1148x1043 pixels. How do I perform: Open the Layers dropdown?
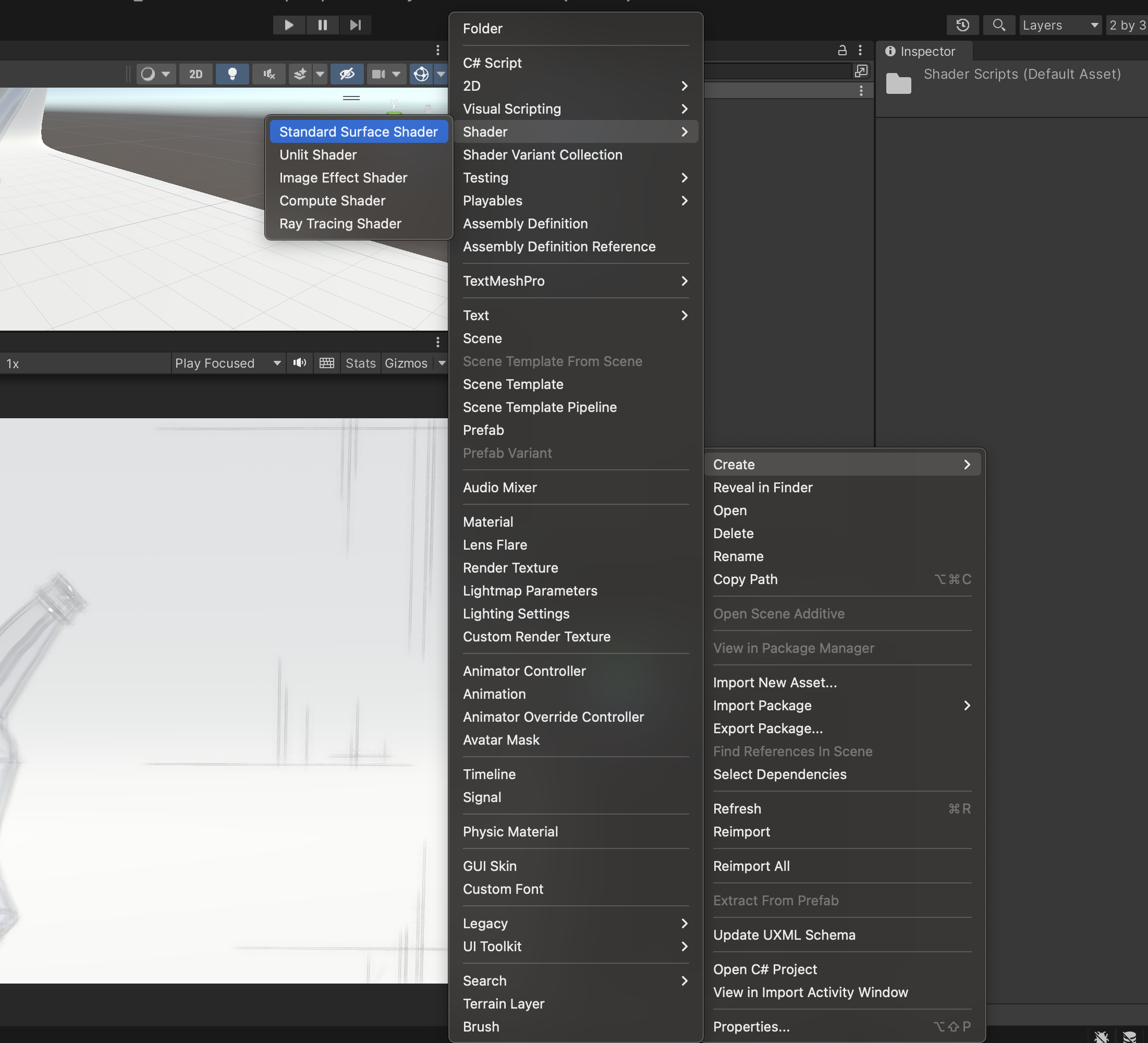(x=1060, y=25)
